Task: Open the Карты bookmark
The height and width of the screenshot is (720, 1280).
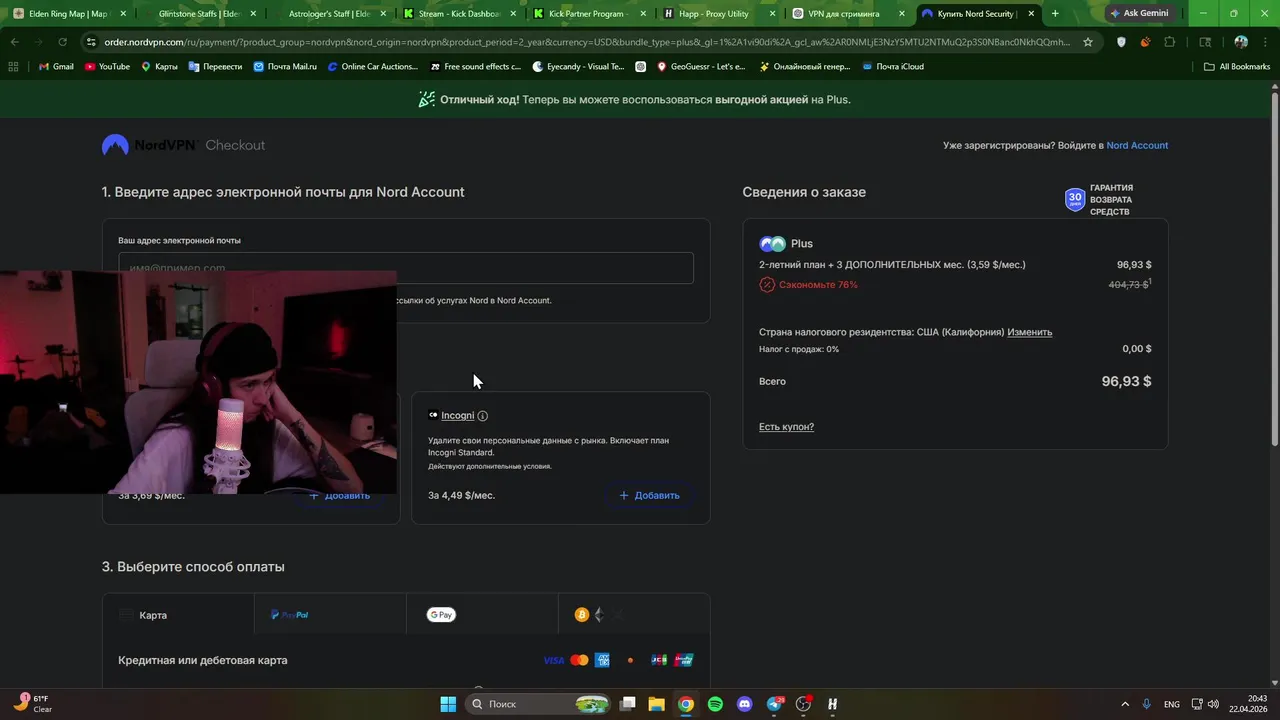Action: 159,66
